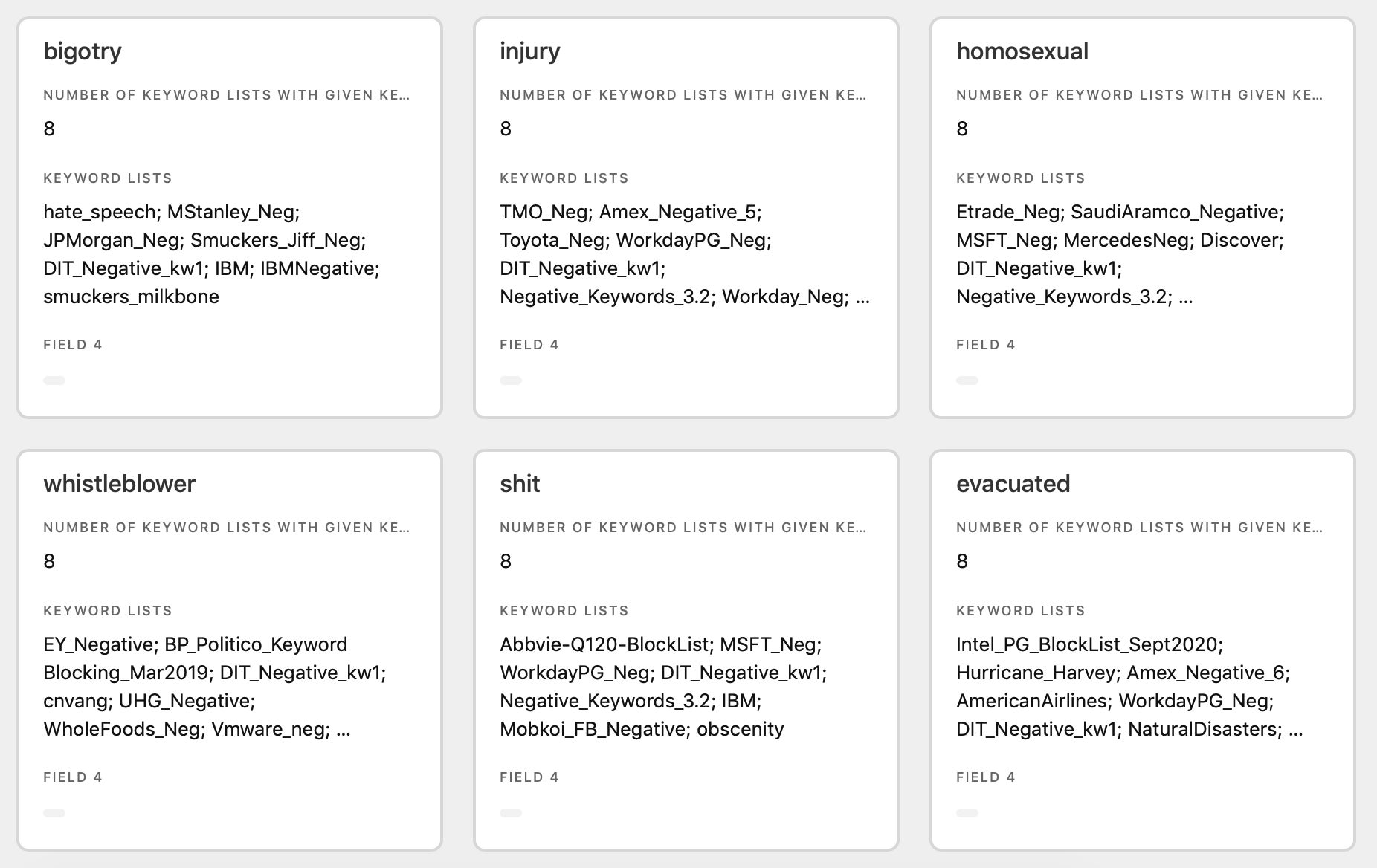
Task: Open the shit keyword card
Action: click(x=520, y=483)
